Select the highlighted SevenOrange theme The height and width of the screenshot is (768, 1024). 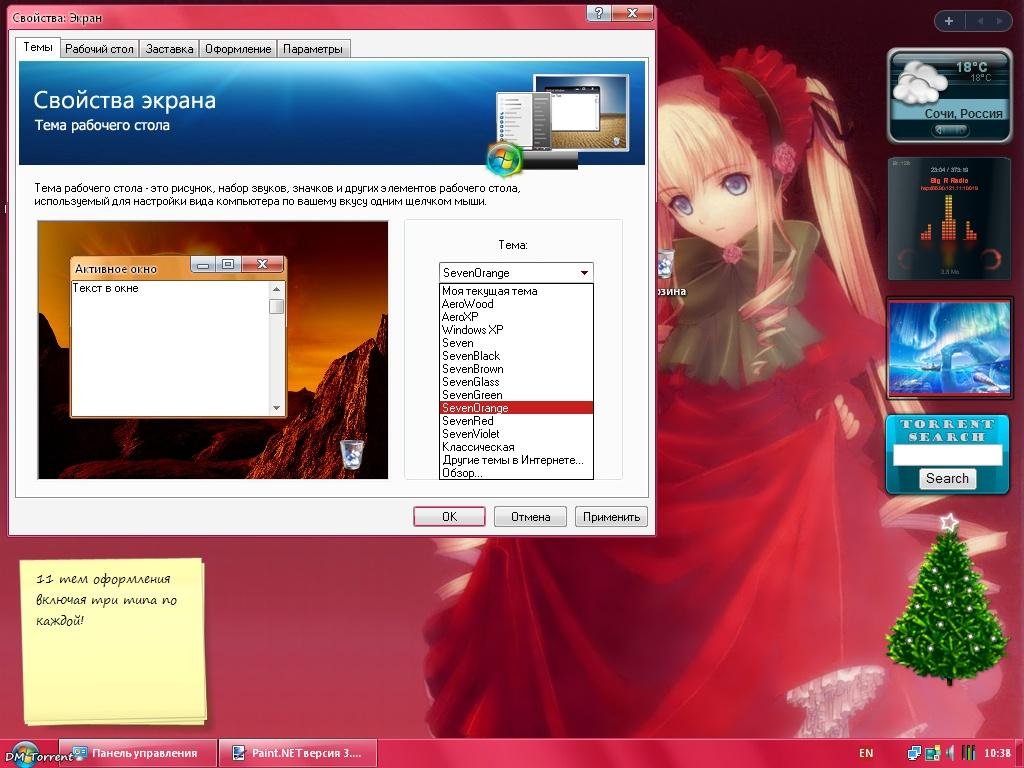[x=516, y=408]
